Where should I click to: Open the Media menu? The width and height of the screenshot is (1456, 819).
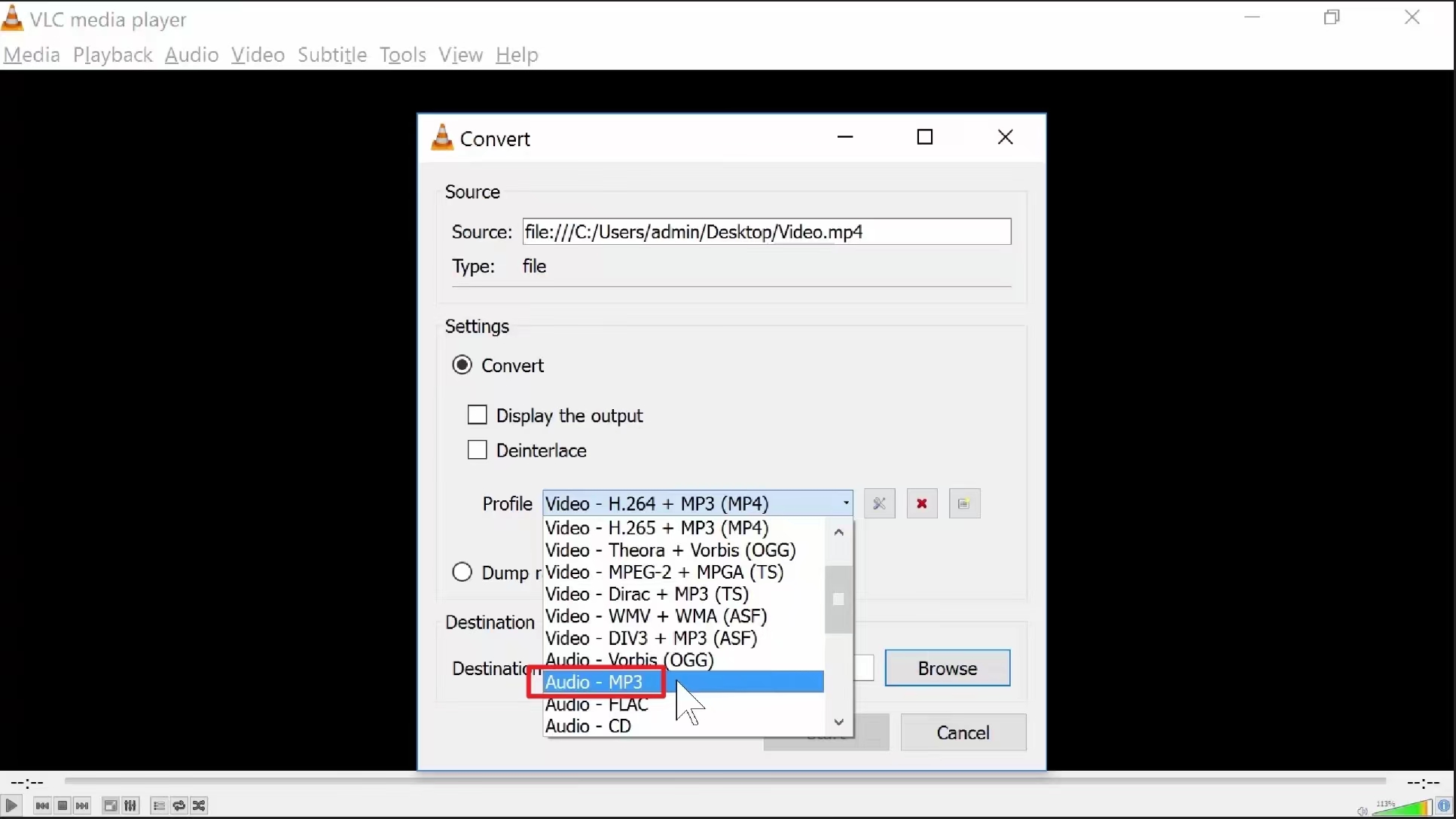(32, 55)
